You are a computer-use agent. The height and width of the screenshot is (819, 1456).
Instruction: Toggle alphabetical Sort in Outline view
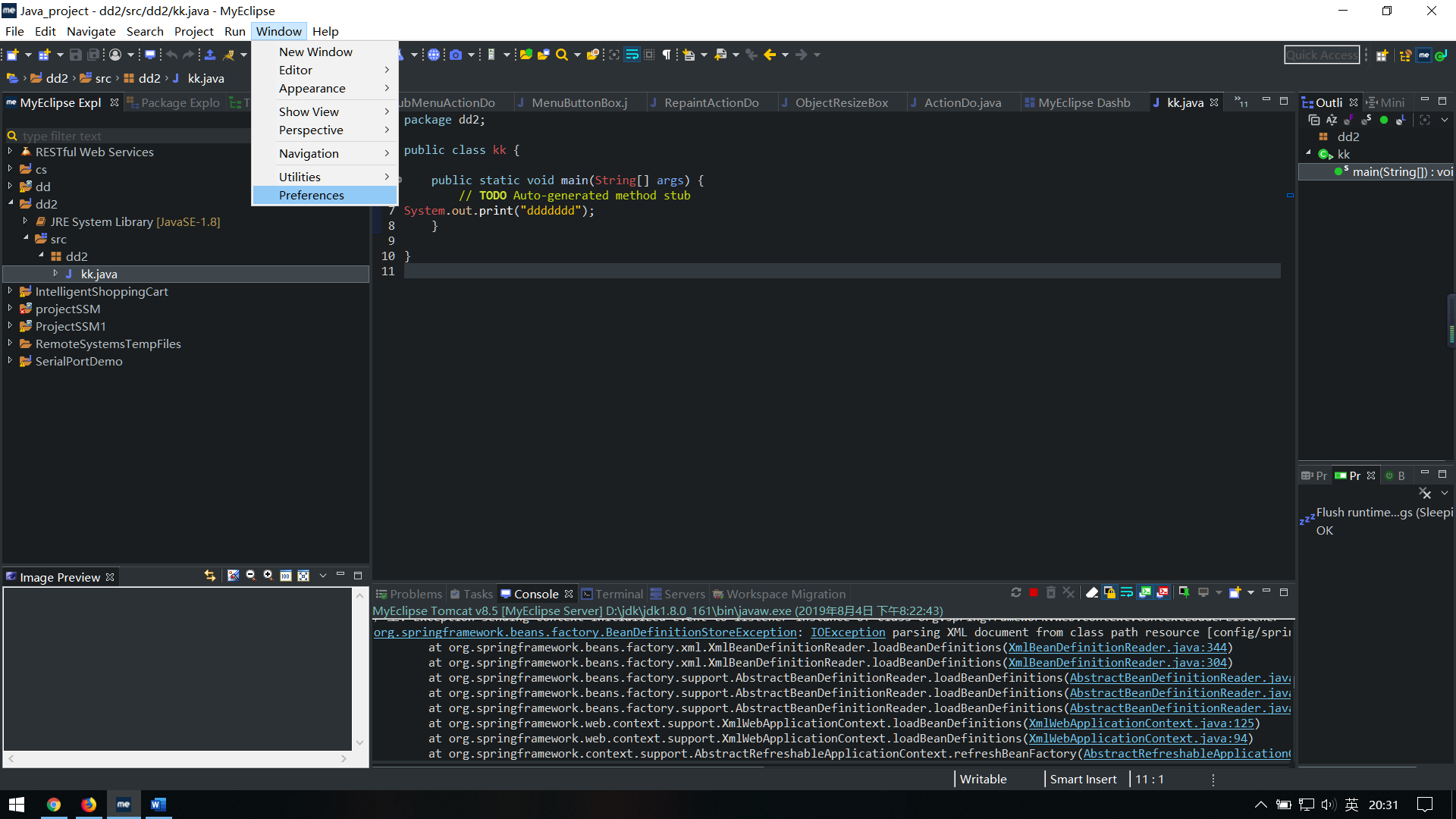click(x=1332, y=120)
